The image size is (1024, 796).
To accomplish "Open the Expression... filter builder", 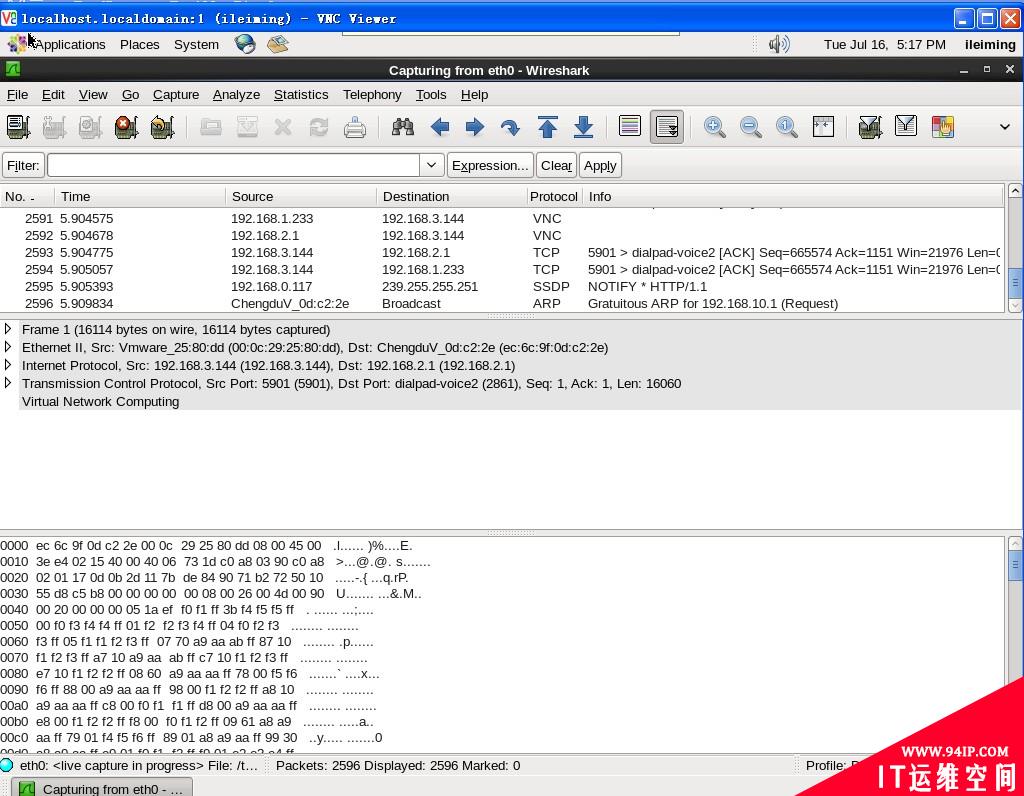I will point(490,165).
